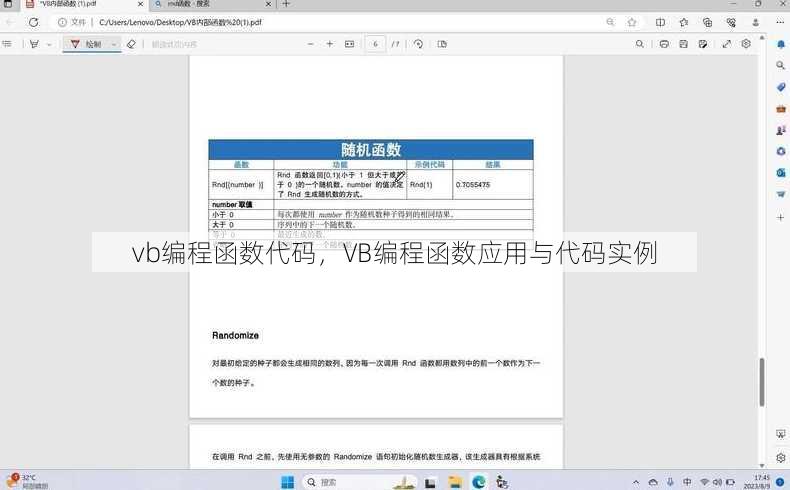
Task: Expand the 绘制 draw options dropdown
Action: (x=114, y=44)
